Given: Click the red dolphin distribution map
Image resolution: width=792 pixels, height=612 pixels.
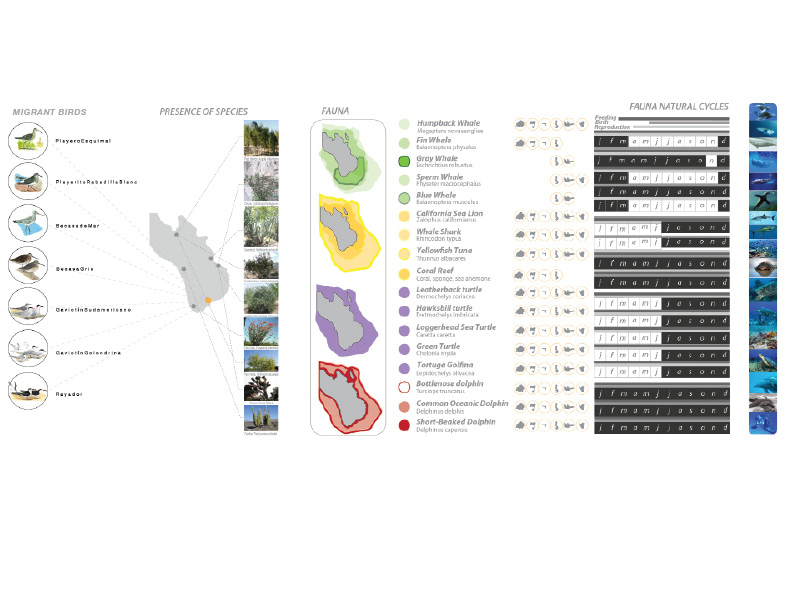Looking at the screenshot, I should pyautogui.click(x=345, y=395).
